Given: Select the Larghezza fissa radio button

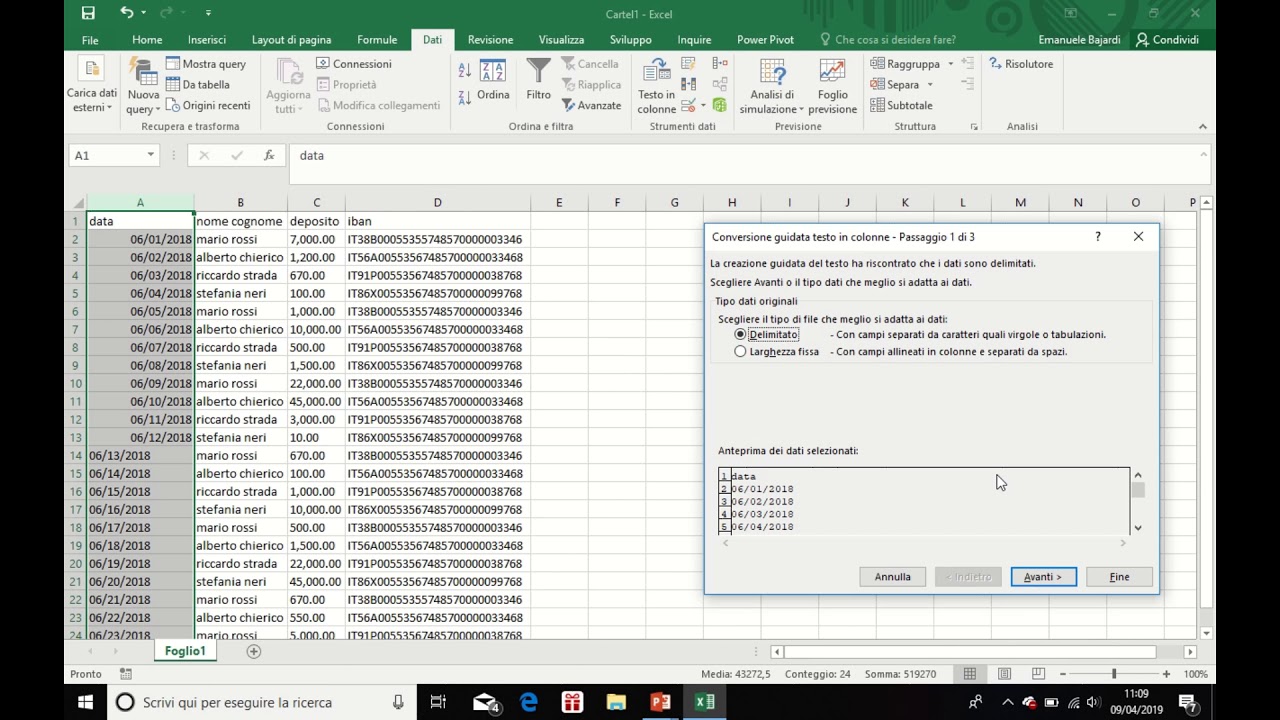Looking at the screenshot, I should tap(740, 351).
